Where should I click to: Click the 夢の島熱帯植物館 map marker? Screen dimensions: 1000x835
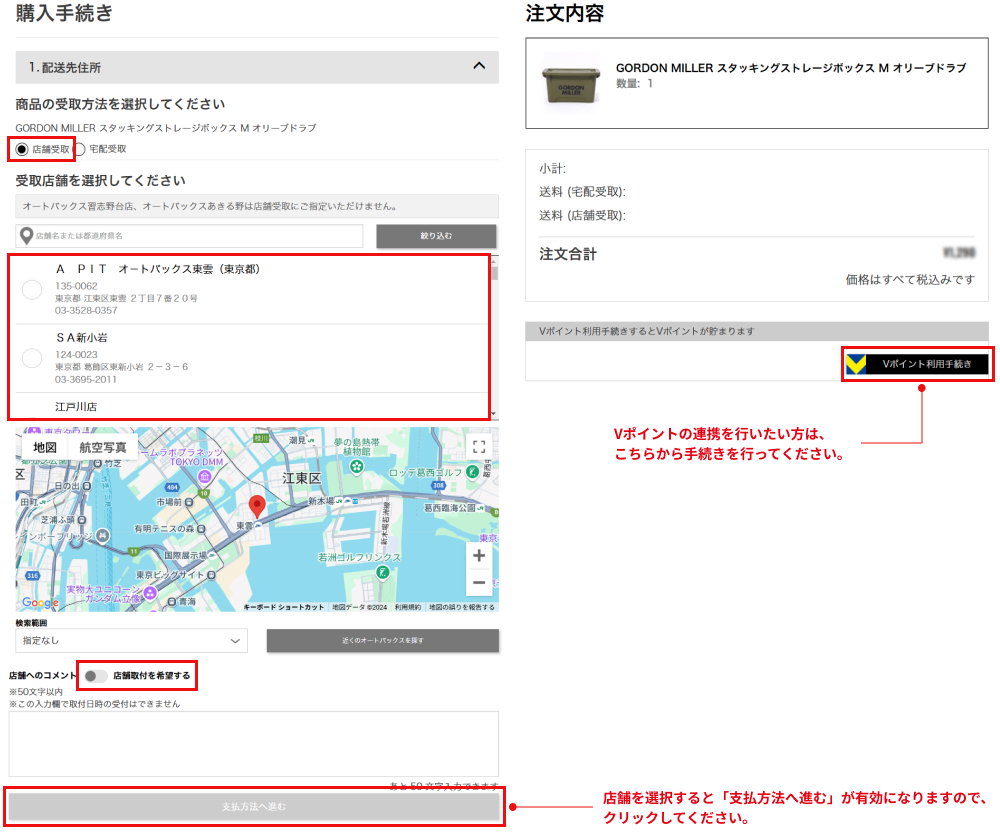(x=357, y=467)
